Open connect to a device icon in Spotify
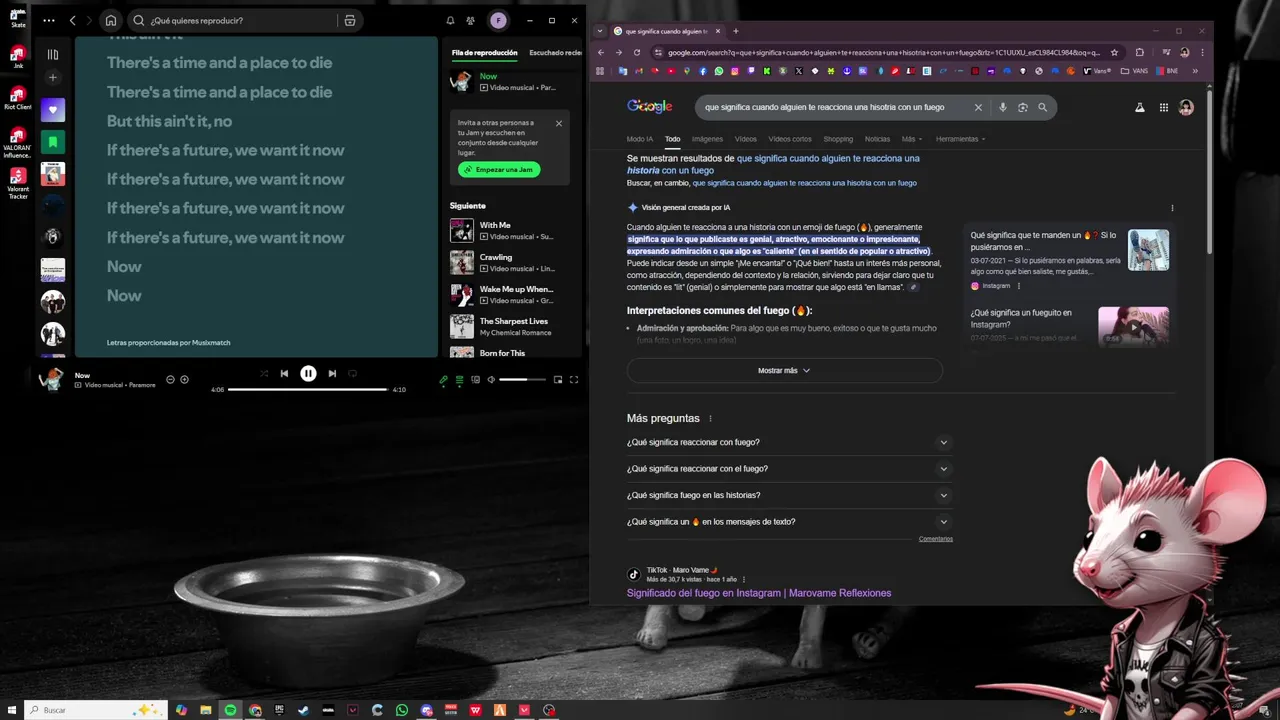Viewport: 1280px width, 720px height. (475, 380)
